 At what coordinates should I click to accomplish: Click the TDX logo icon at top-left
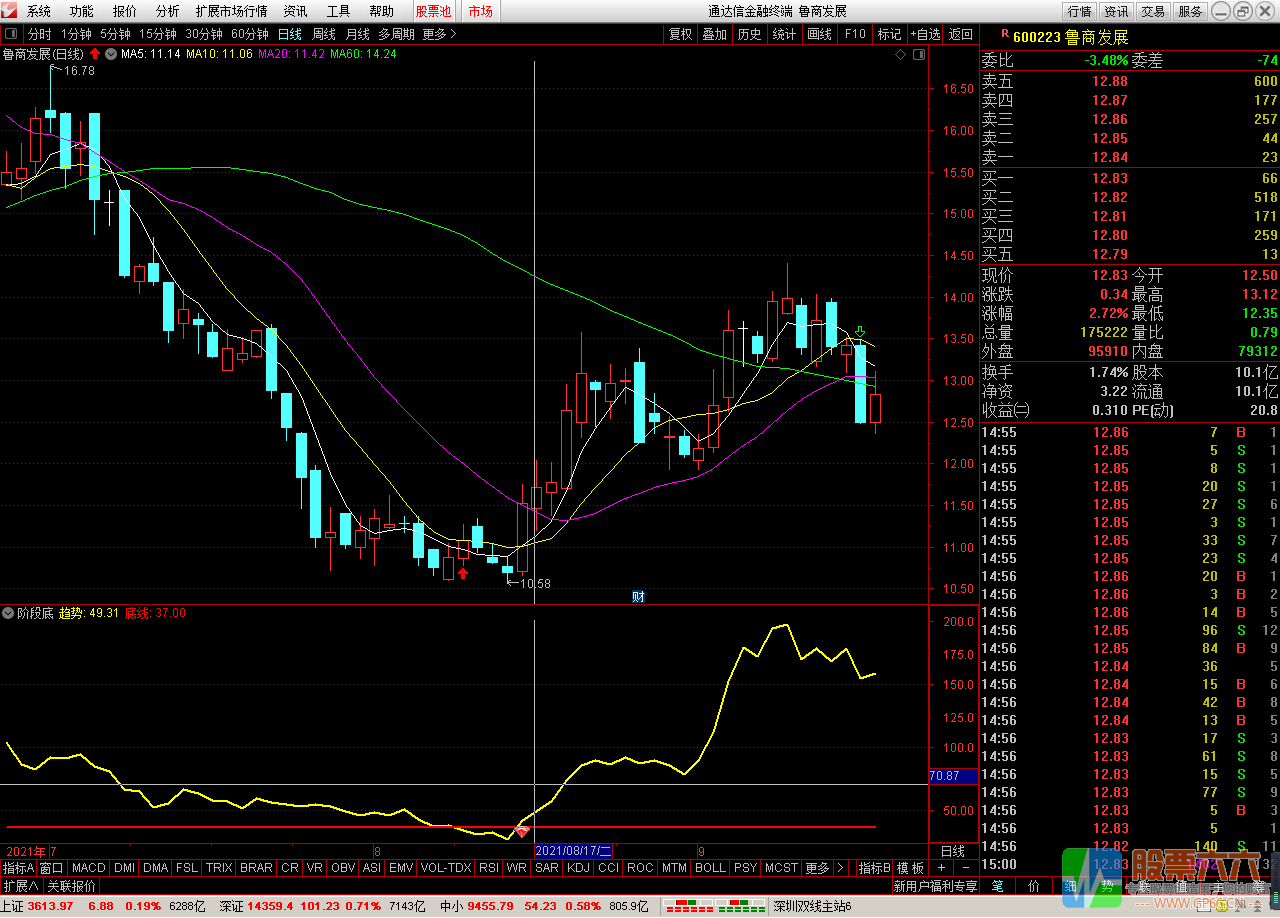(x=10, y=11)
